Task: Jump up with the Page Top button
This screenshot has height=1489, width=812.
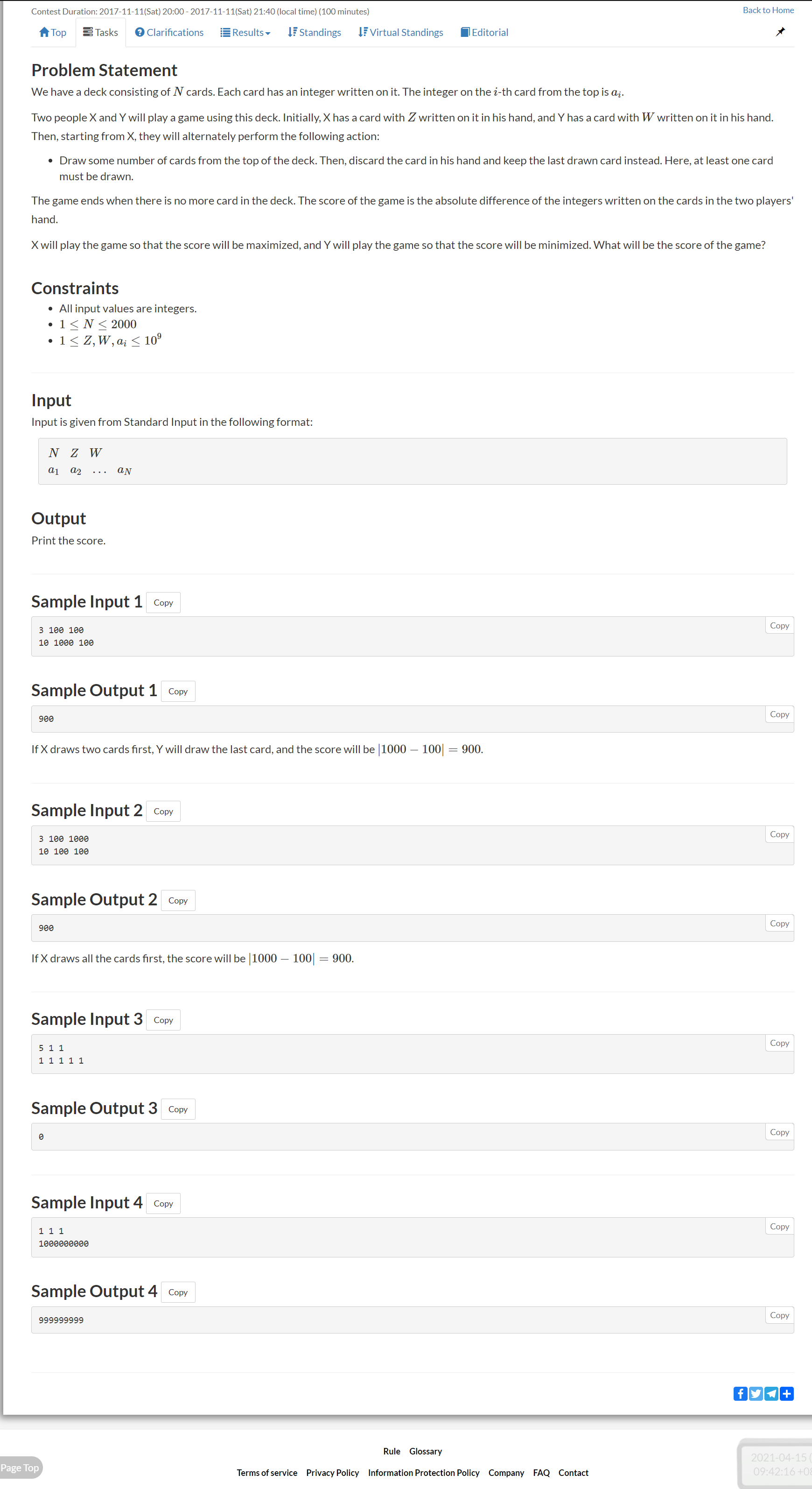Action: pos(20,1467)
